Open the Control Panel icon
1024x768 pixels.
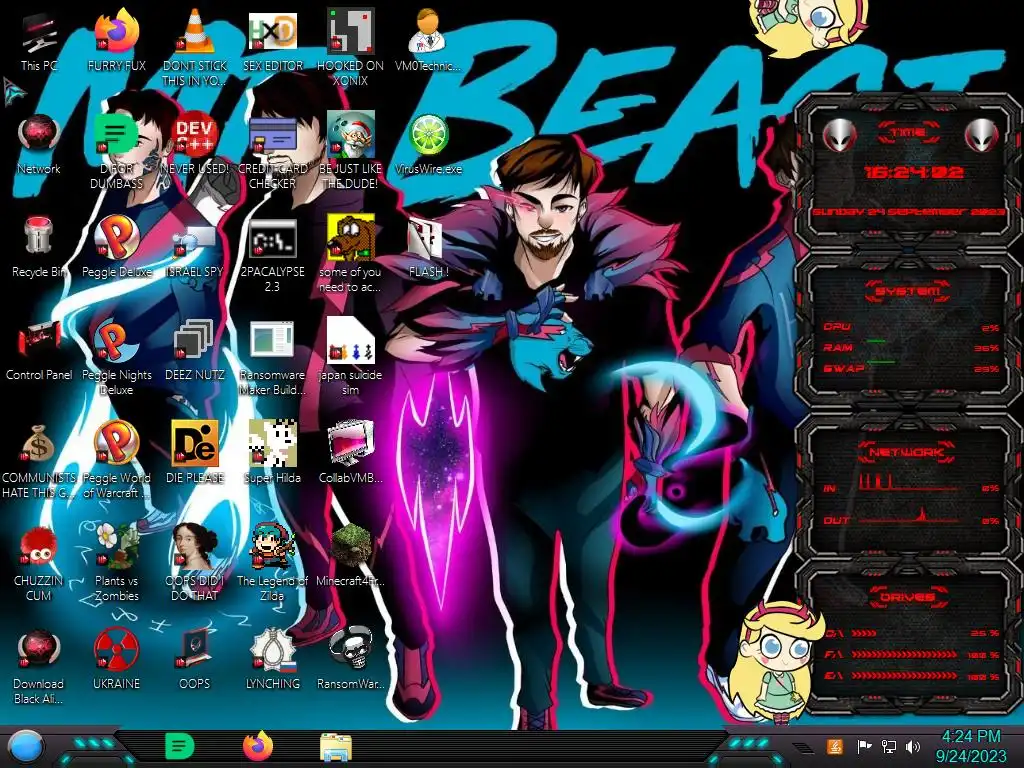coord(39,350)
